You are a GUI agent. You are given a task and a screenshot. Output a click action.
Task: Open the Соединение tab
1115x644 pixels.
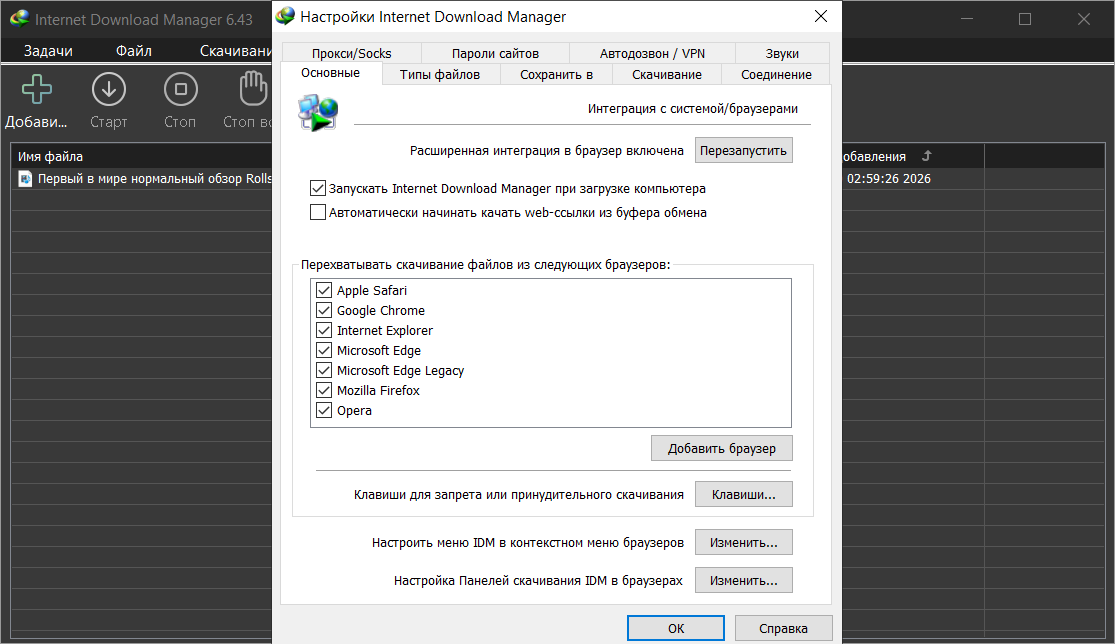[x=776, y=75]
